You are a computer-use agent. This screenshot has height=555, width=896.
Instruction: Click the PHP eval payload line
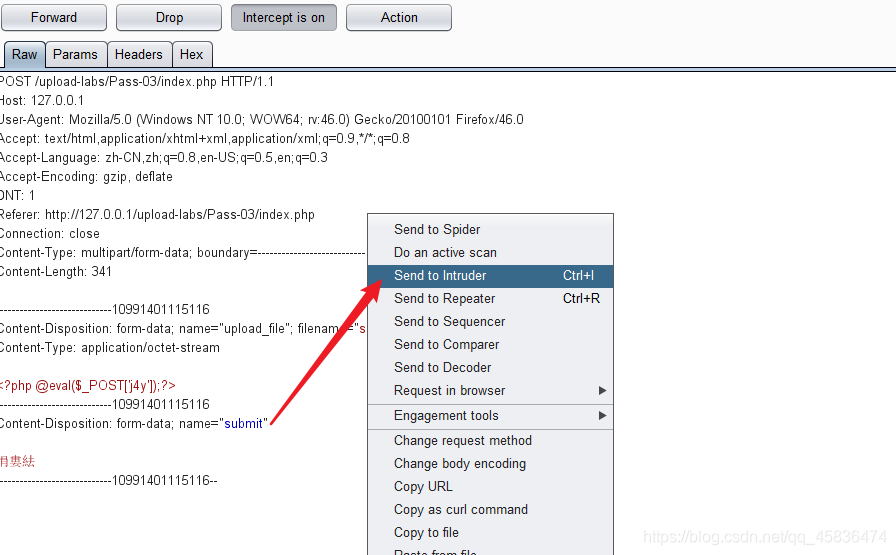point(87,386)
